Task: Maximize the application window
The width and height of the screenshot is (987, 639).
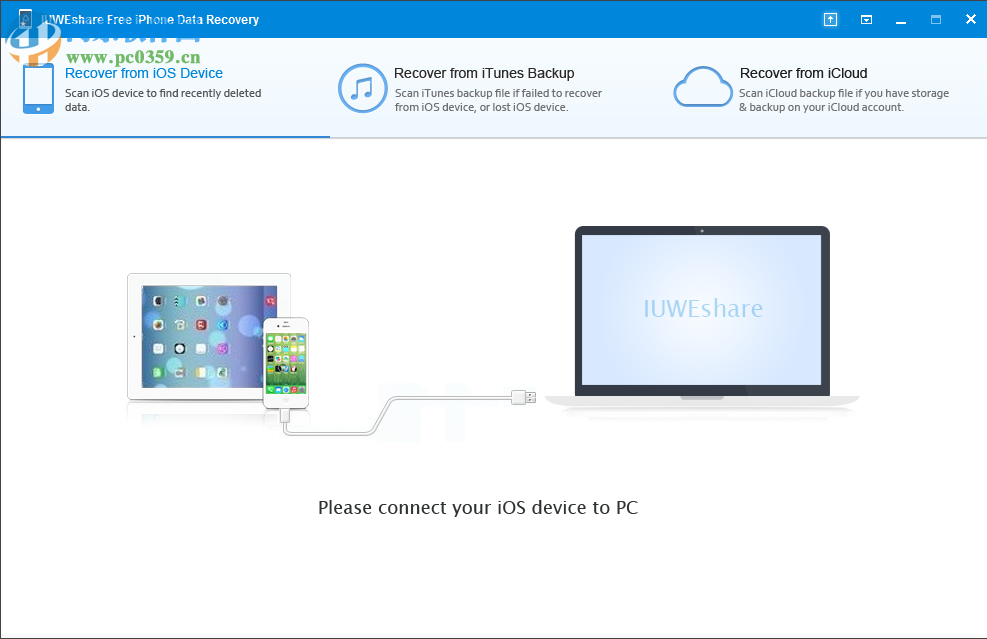Action: tap(936, 19)
